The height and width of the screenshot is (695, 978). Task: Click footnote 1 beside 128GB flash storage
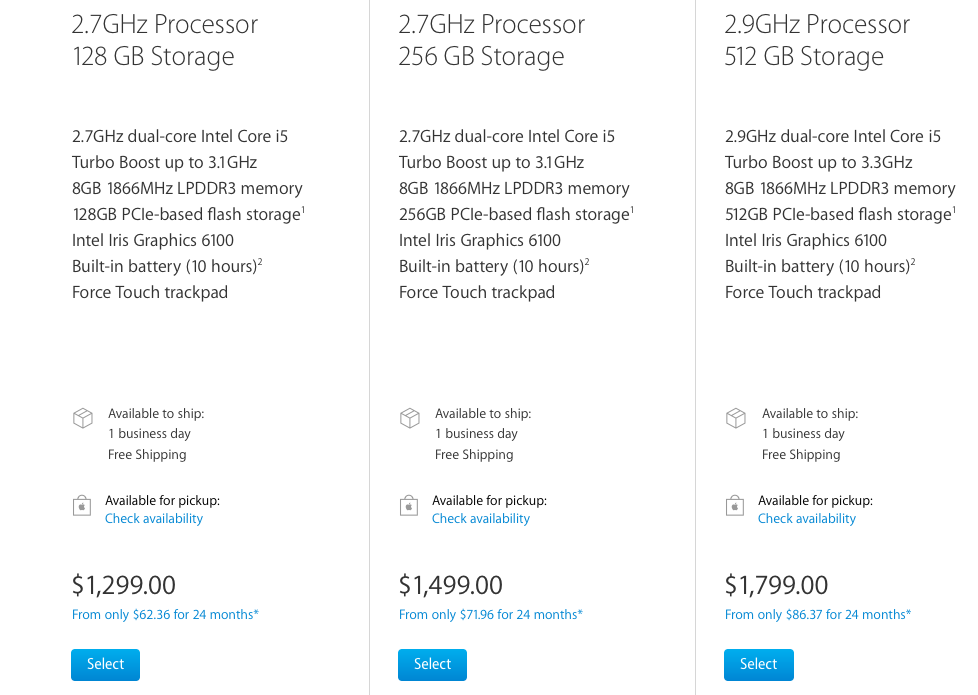[x=303, y=210]
